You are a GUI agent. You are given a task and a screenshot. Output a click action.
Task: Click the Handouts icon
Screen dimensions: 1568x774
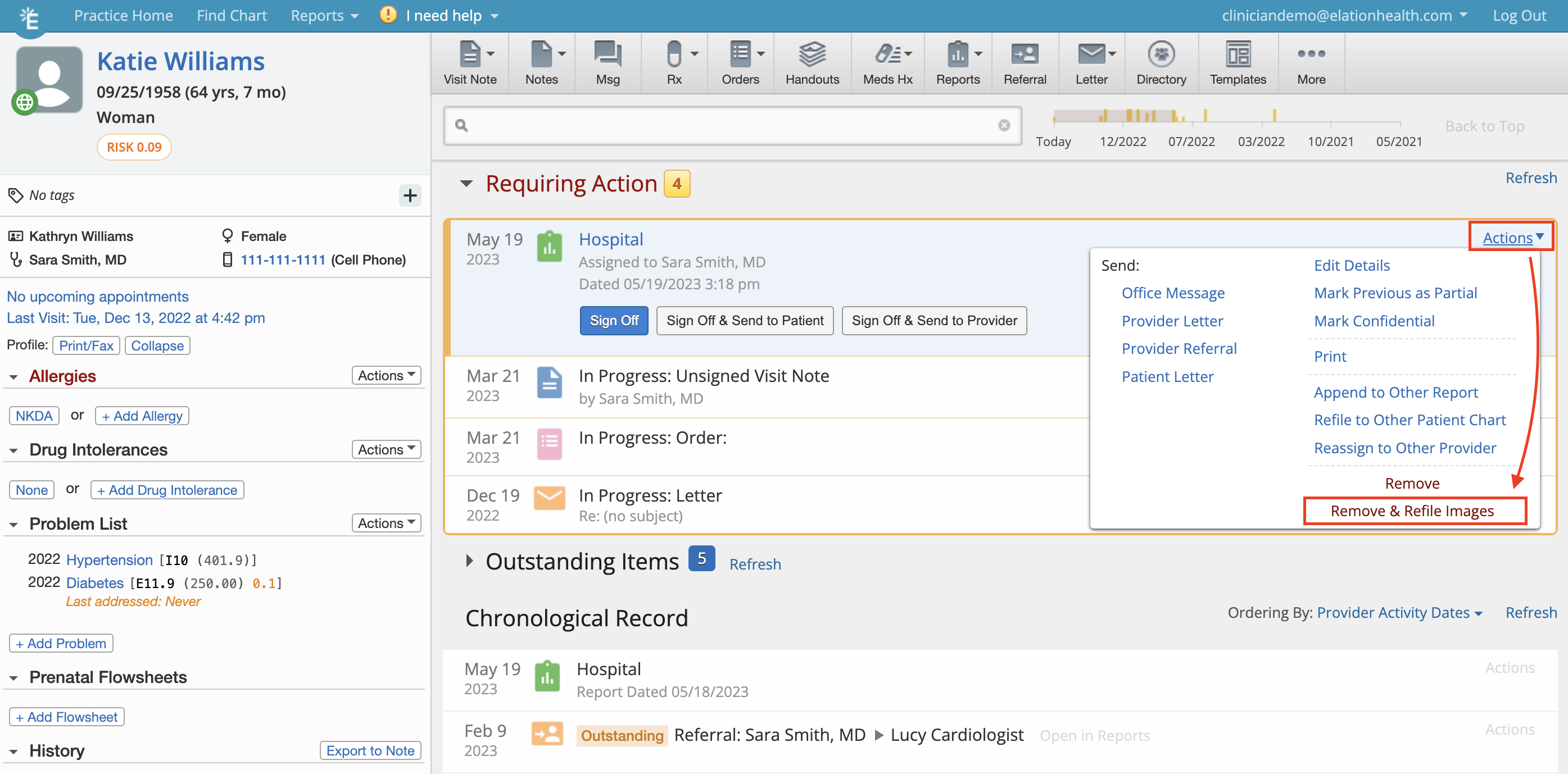click(x=812, y=61)
